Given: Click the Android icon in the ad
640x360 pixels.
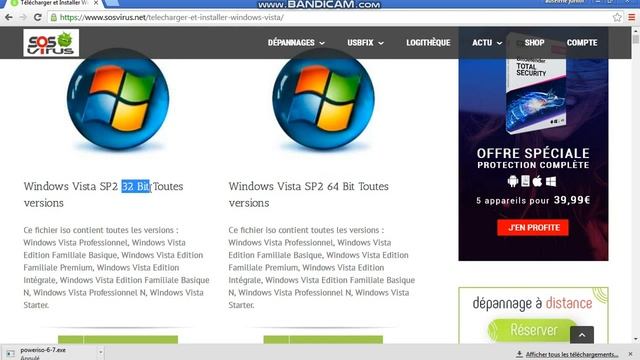Looking at the screenshot, I should (x=513, y=181).
